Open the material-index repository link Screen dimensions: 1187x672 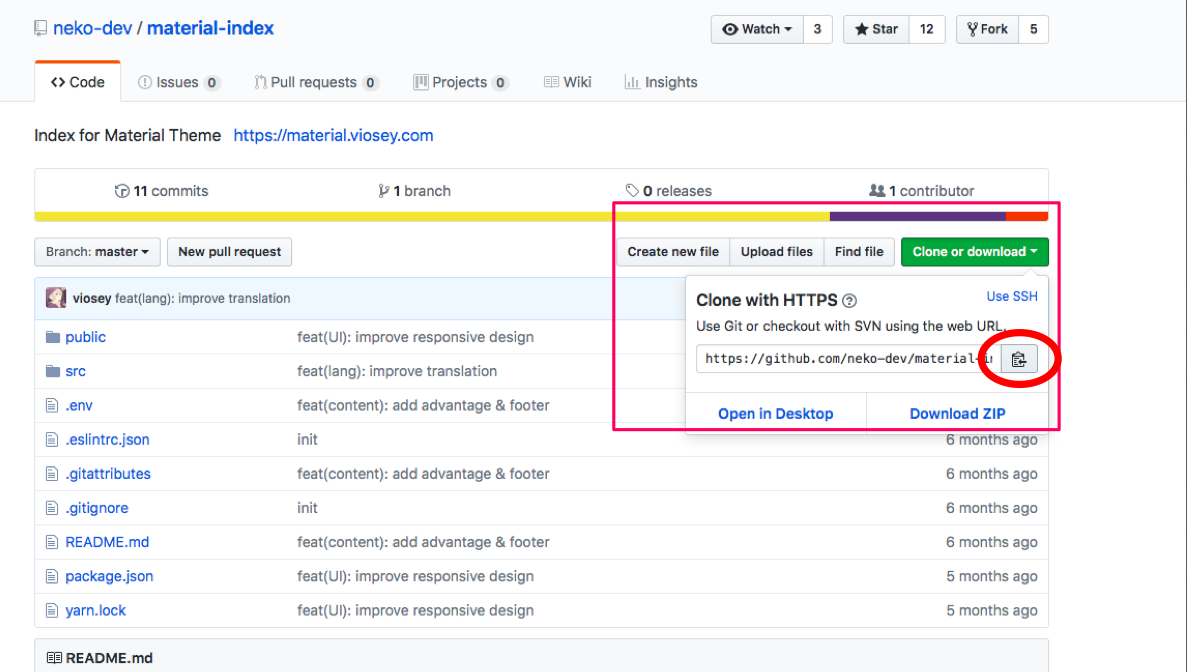210,29
